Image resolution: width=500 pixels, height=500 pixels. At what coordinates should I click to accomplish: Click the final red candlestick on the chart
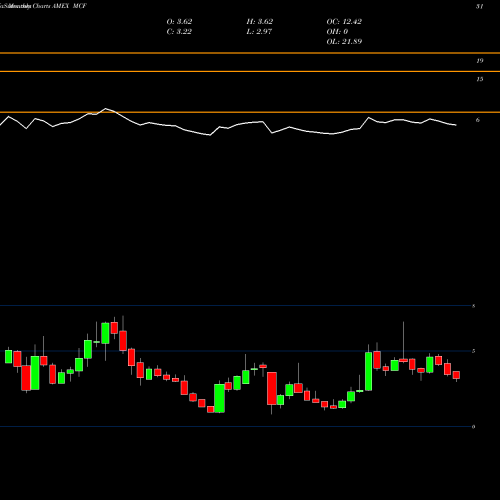tap(456, 375)
